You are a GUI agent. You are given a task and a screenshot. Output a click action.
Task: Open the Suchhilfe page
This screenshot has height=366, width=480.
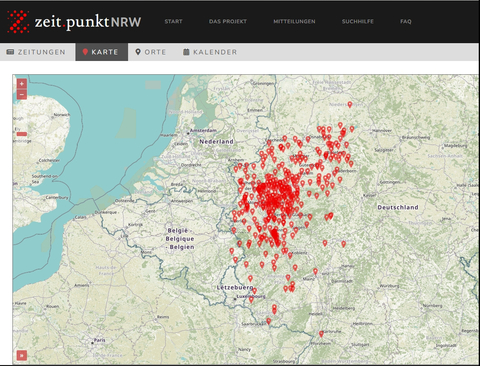coord(358,21)
